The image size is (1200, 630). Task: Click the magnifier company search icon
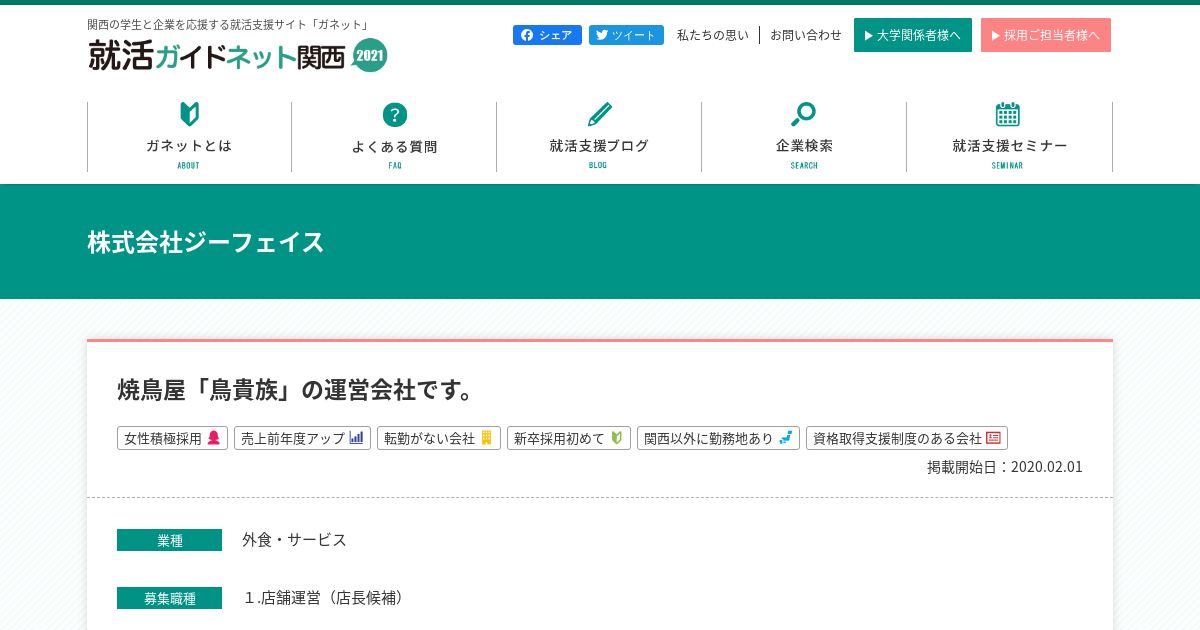(803, 114)
